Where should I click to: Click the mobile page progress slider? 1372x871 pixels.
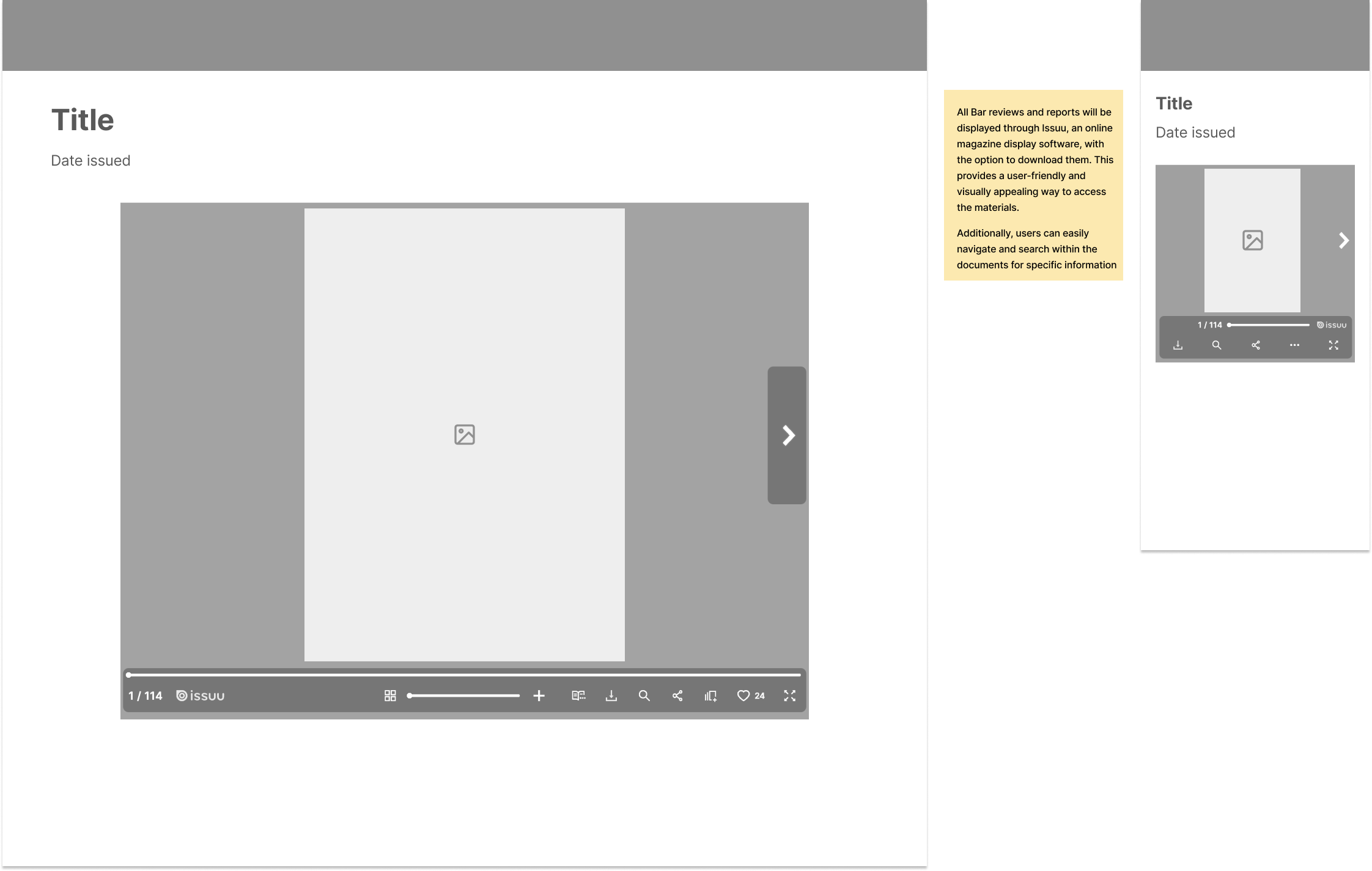pyautogui.click(x=1269, y=325)
